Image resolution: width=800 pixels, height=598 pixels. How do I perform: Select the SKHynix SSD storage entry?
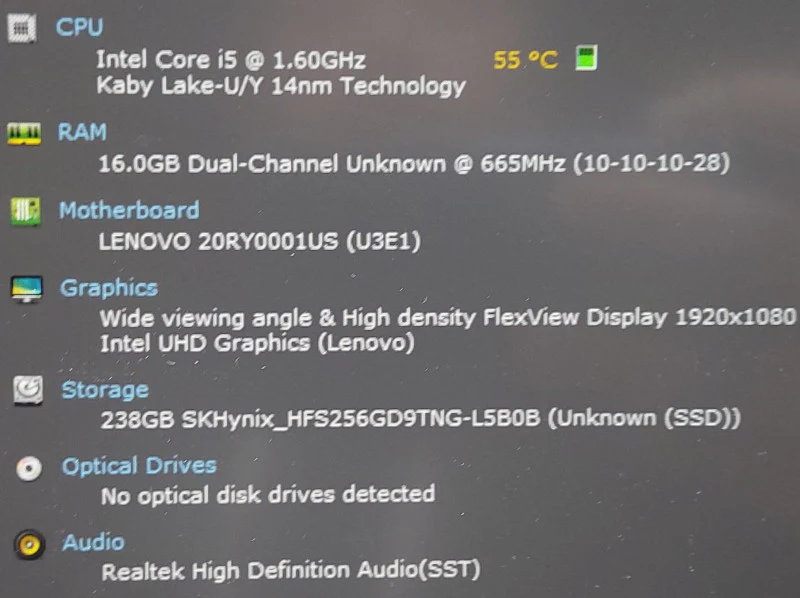420,419
